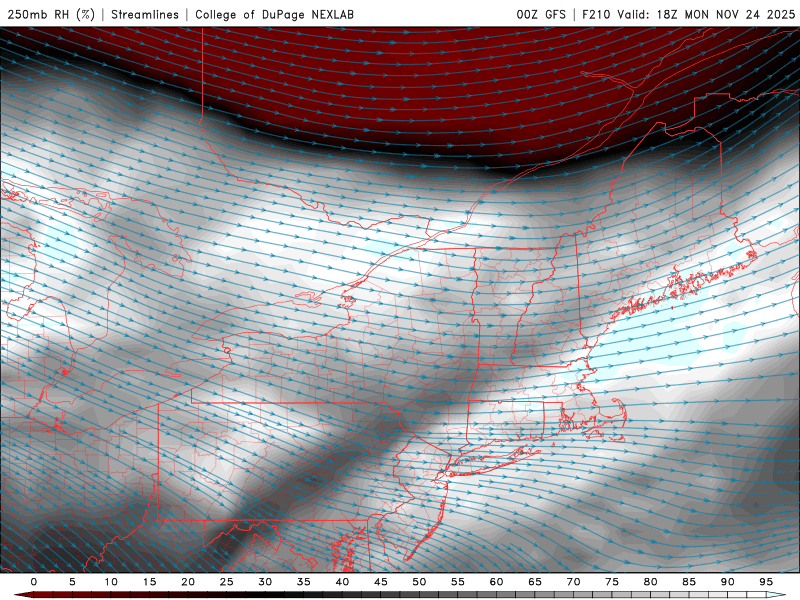Click the '60' value on the color scale

[x=496, y=582]
